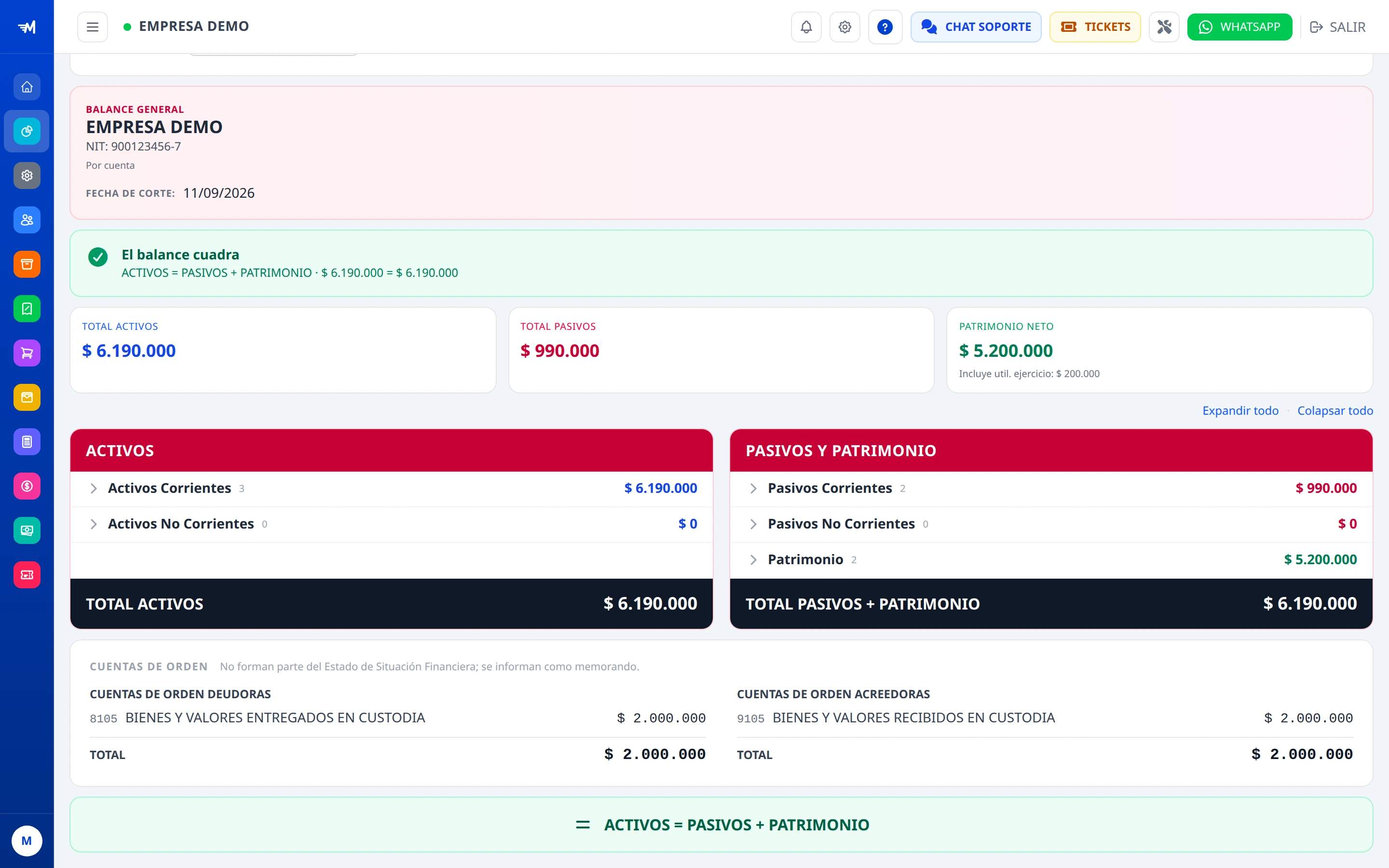Open the calculator sidebar icon
Viewport: 1389px width, 868px height.
27,442
